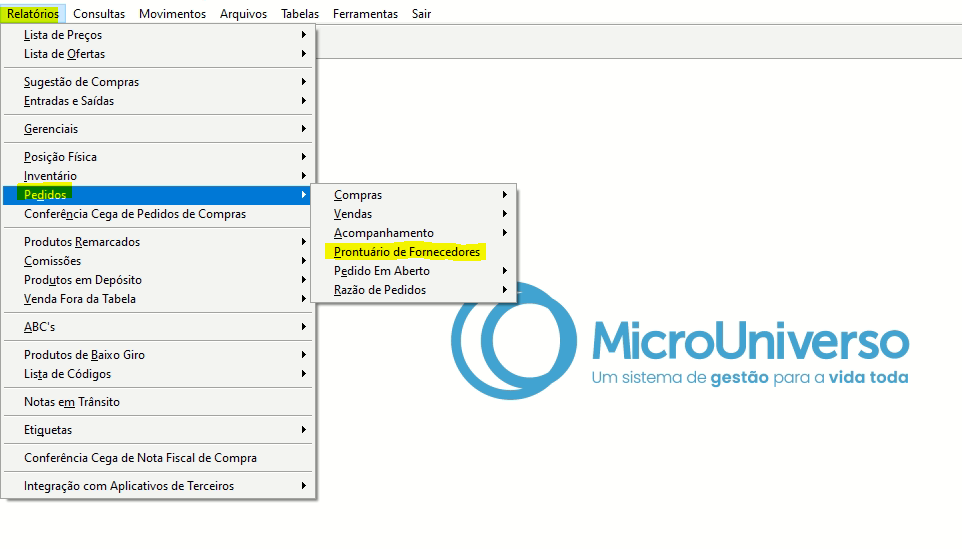962x549 pixels.
Task: Open Venda Fora da Tabela submenu
Action: (158, 299)
